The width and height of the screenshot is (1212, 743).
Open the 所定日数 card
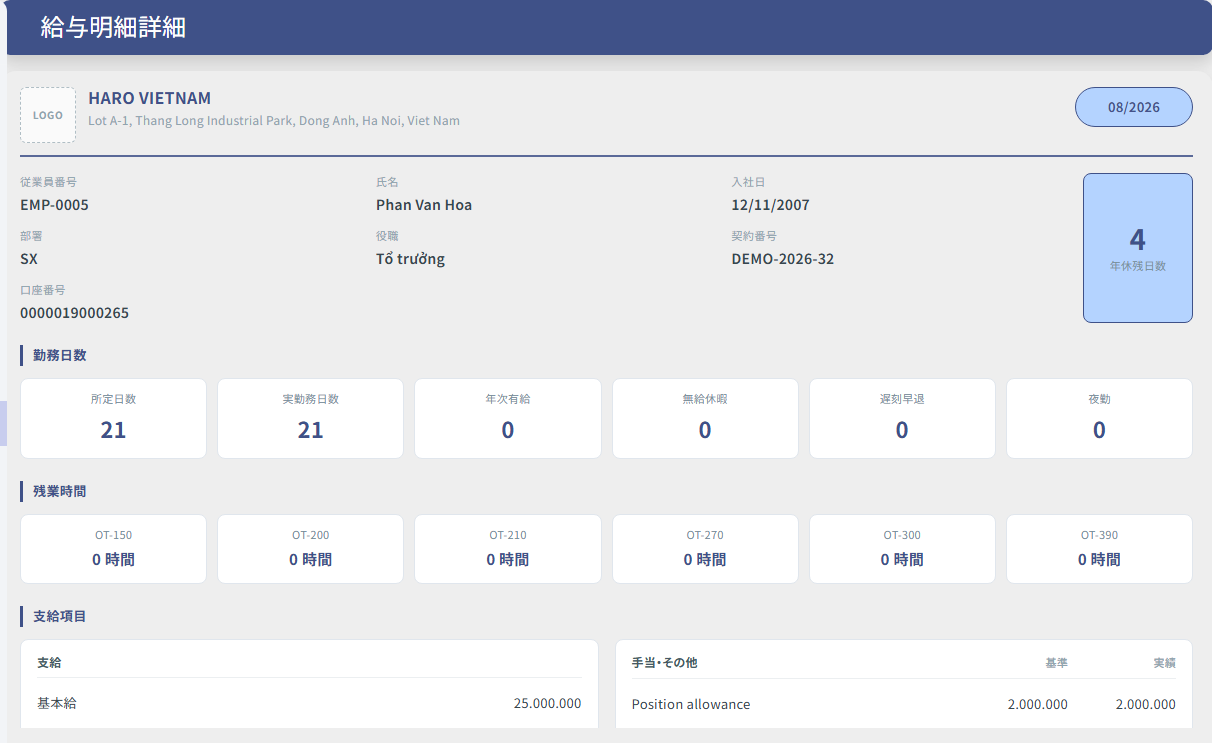tap(113, 418)
